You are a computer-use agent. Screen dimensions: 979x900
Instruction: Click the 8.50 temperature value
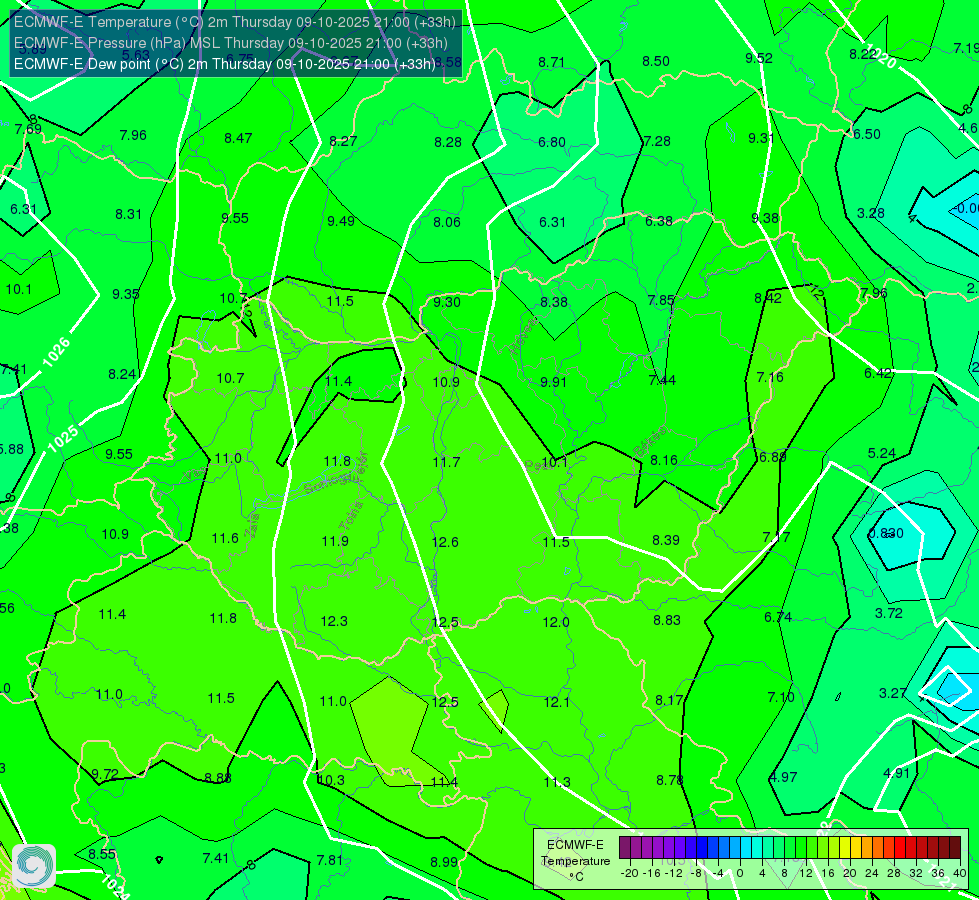click(x=656, y=61)
